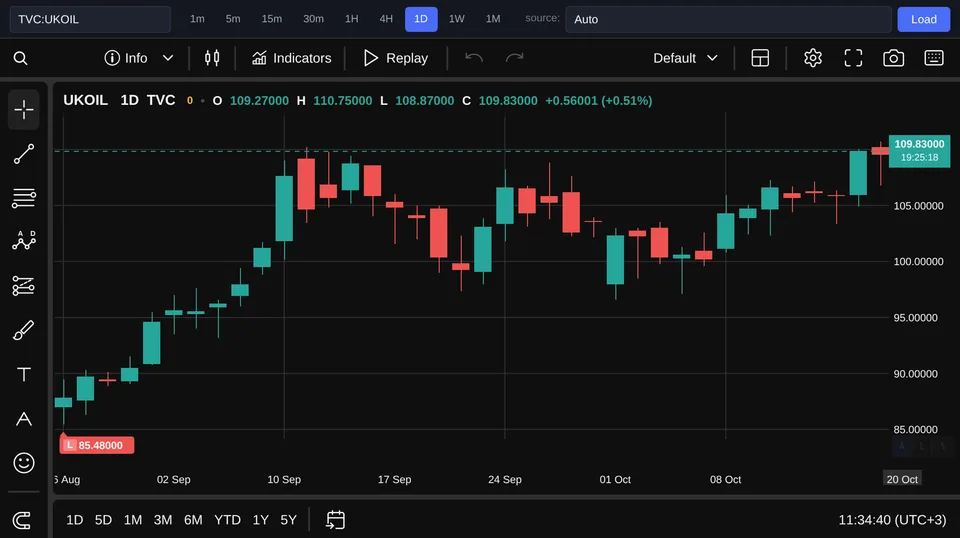Set the 5D date range
Image resolution: width=960 pixels, height=538 pixels.
pyautogui.click(x=103, y=520)
